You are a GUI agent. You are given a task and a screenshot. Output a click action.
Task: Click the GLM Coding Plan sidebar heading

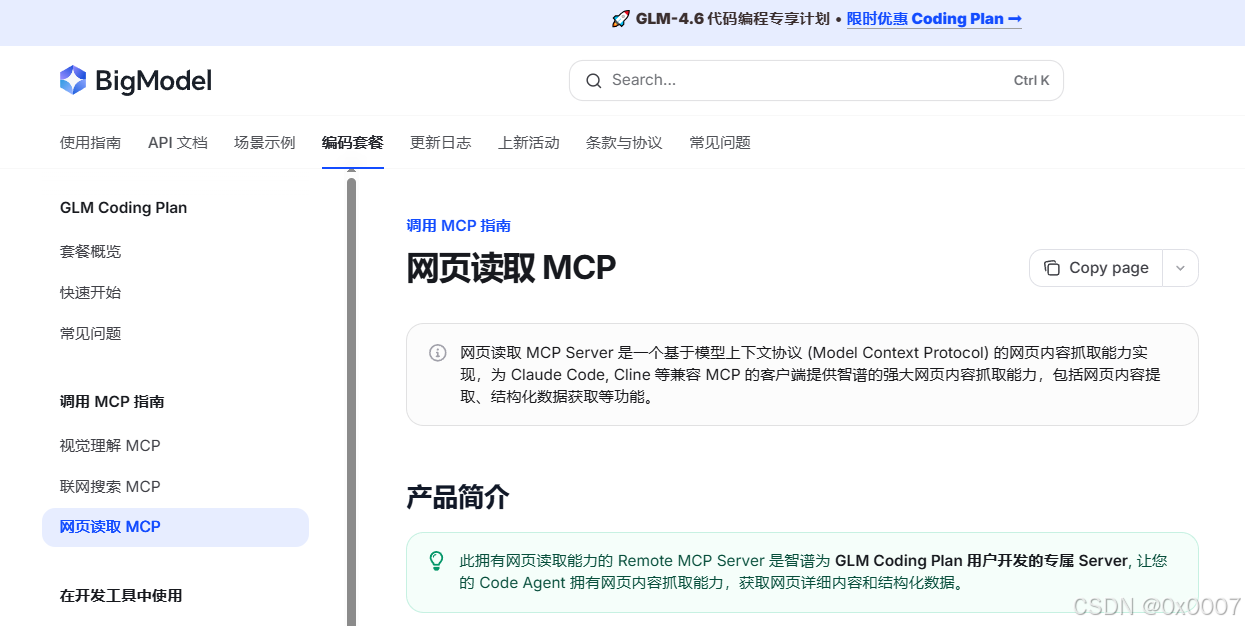124,208
